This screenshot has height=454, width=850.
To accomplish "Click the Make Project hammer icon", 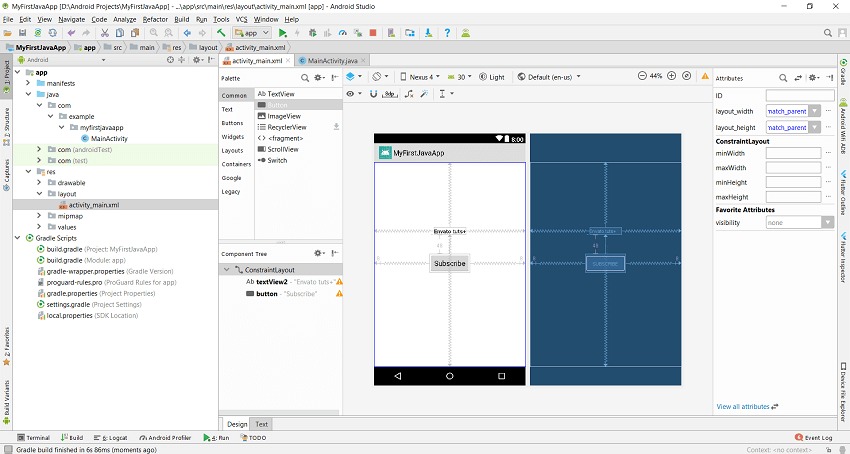I will [x=221, y=33].
